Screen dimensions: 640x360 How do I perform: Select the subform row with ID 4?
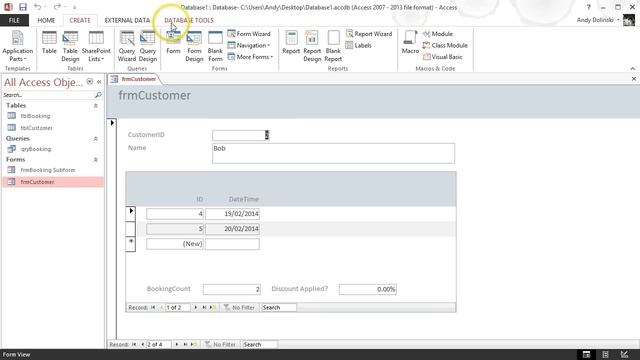pyautogui.click(x=130, y=213)
